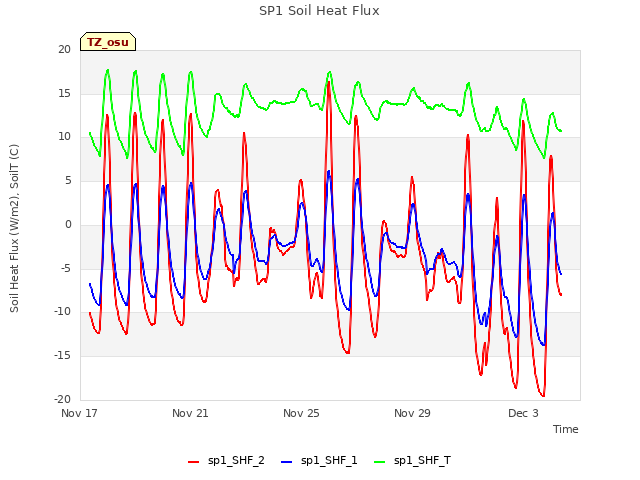Click the Nov 17 x-axis tick label
This screenshot has height=480, width=640.
coord(79,413)
